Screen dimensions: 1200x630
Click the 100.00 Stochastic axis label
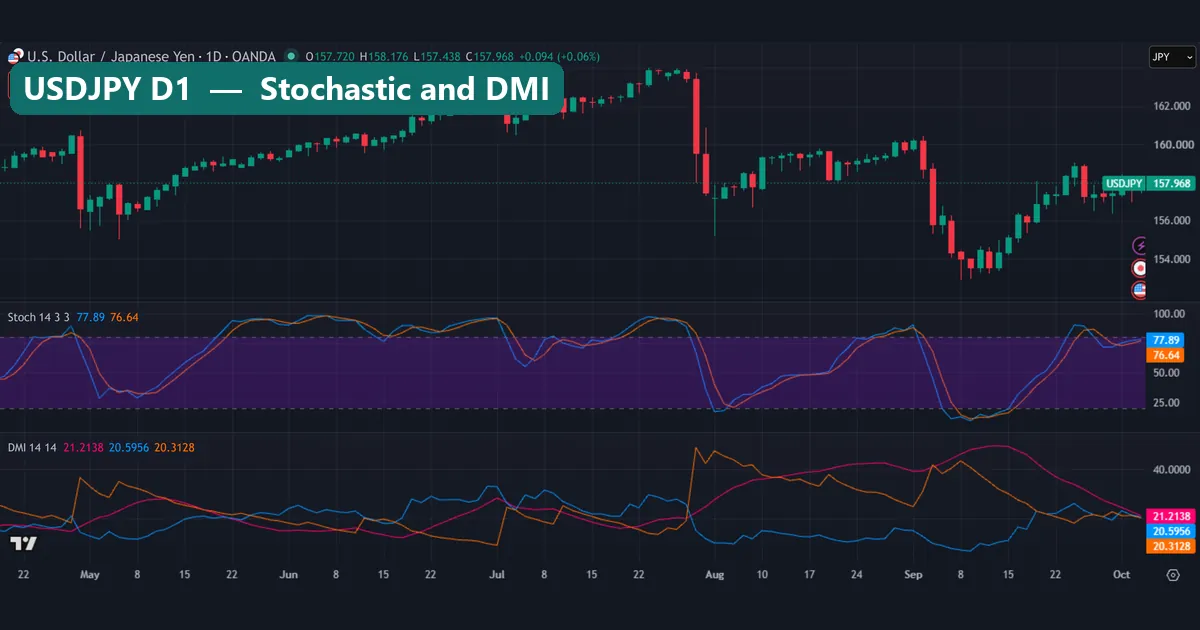[1169, 314]
